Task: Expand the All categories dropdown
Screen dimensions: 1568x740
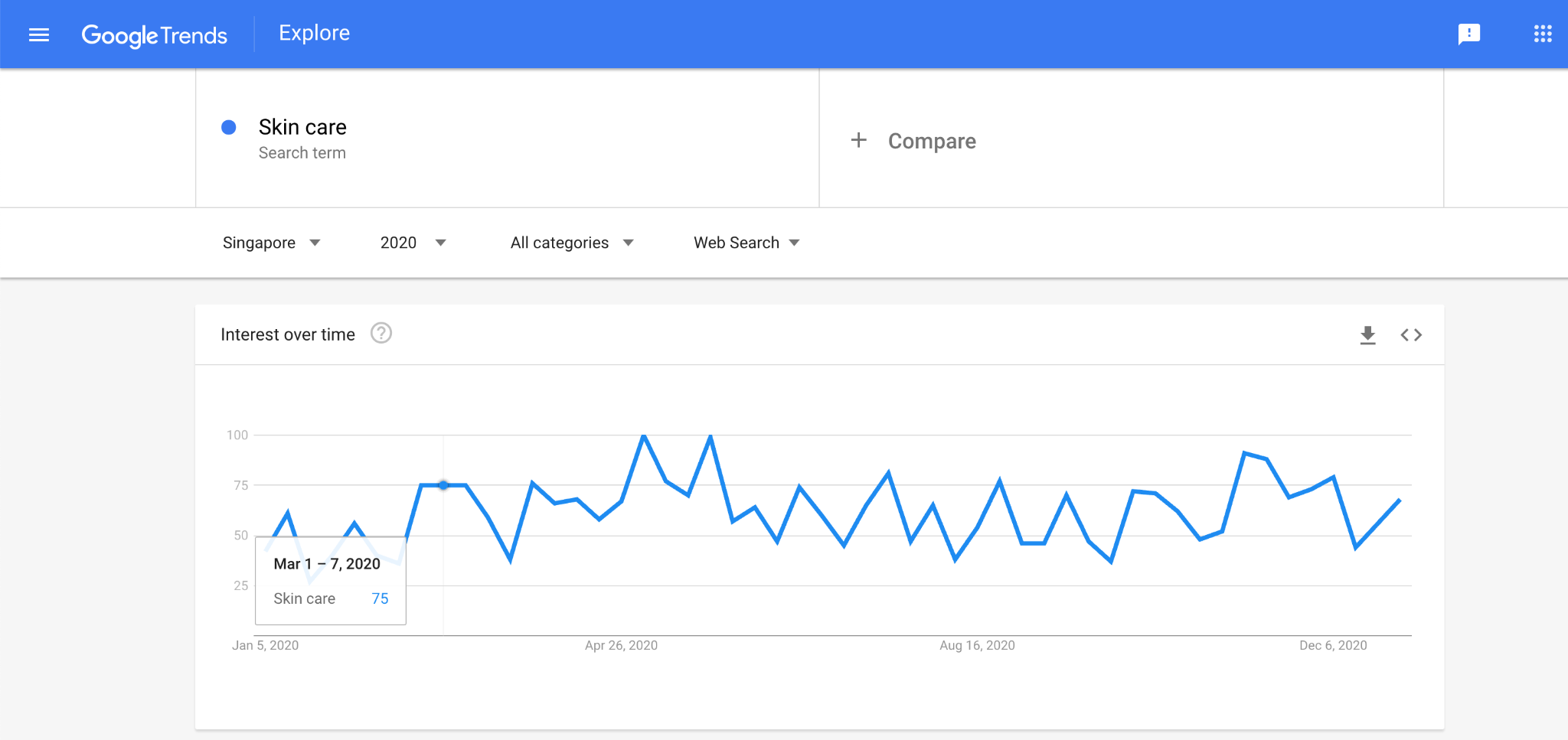Action: pyautogui.click(x=572, y=243)
